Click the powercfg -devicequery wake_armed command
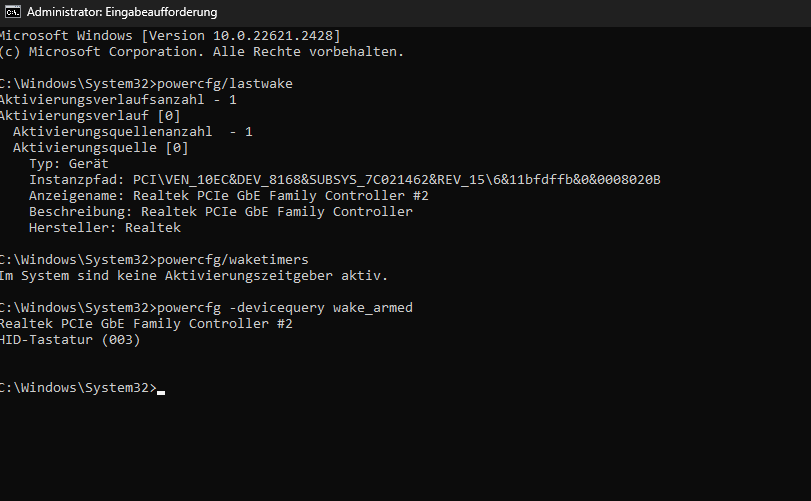 [284, 308]
